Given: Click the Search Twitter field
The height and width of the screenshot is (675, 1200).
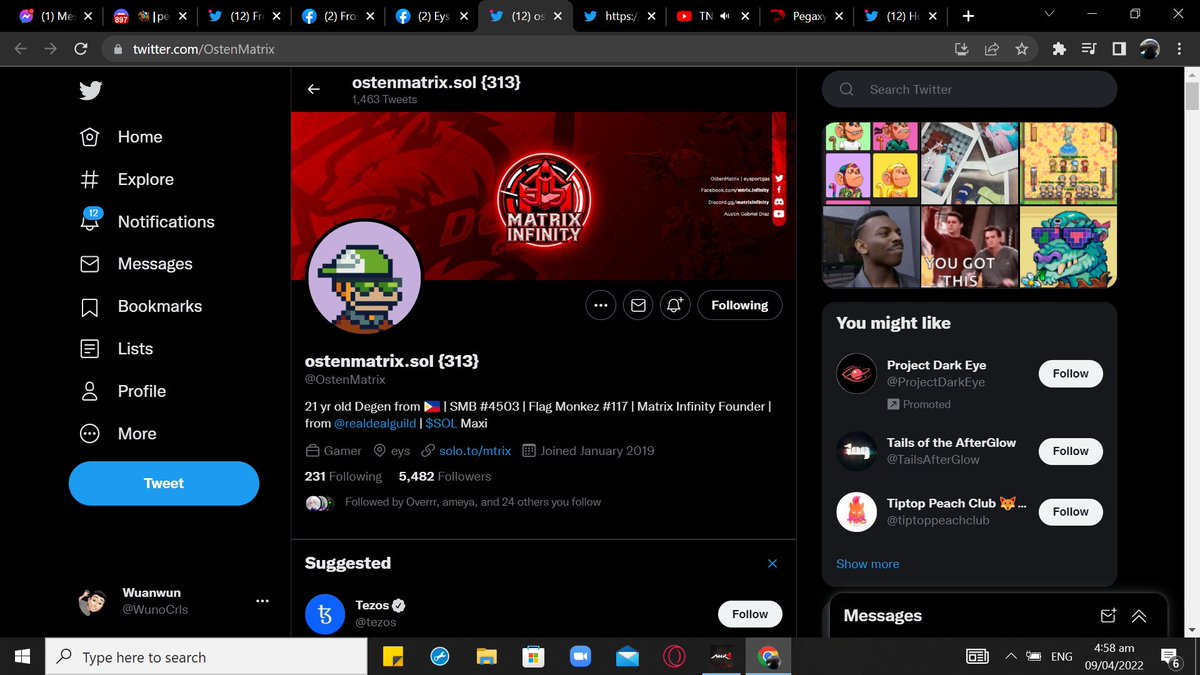Looking at the screenshot, I should coord(969,89).
